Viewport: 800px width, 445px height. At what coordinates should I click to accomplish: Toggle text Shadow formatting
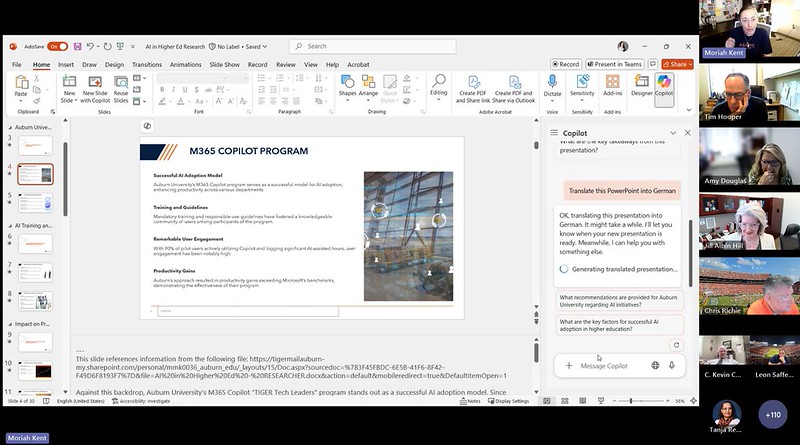tap(196, 89)
